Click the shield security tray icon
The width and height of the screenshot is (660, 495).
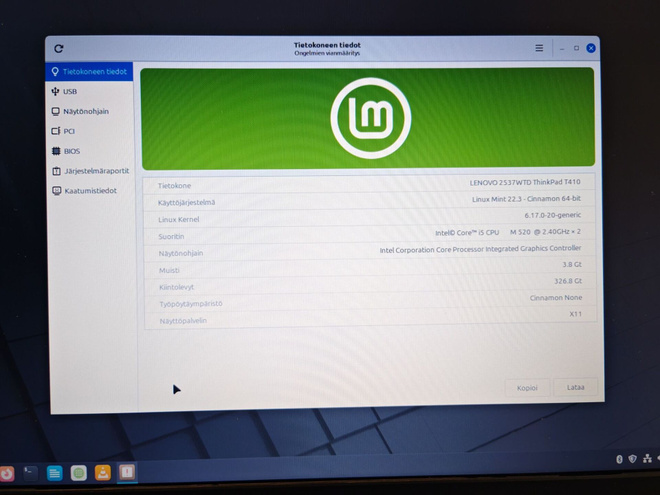[632, 459]
